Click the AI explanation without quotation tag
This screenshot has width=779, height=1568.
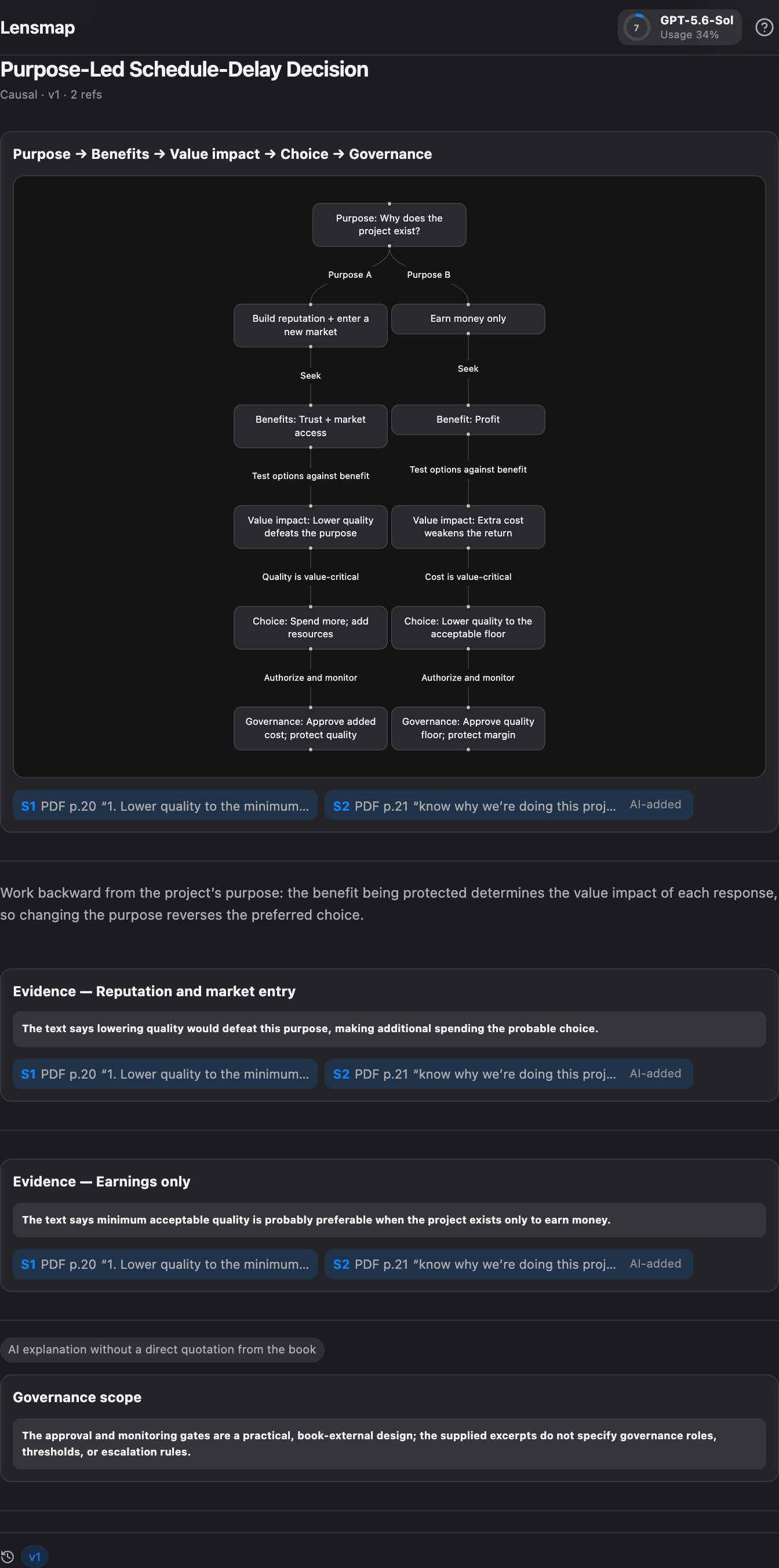point(162,1349)
